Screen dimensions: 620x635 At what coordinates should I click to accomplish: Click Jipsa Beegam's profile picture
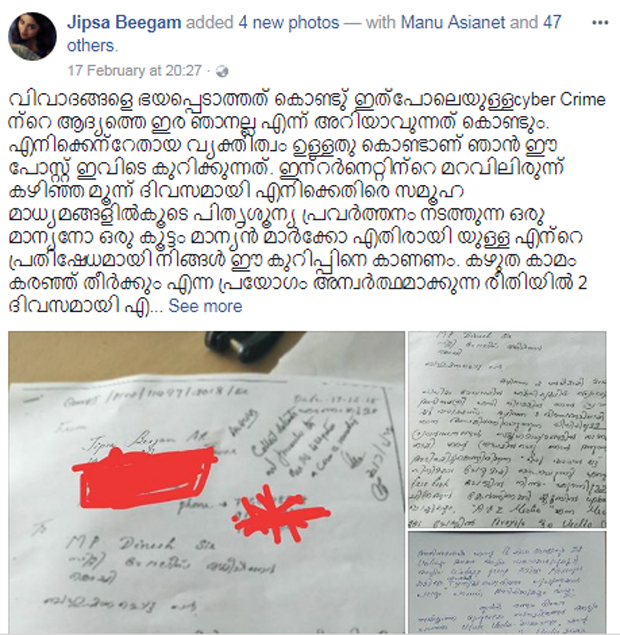coord(32,36)
